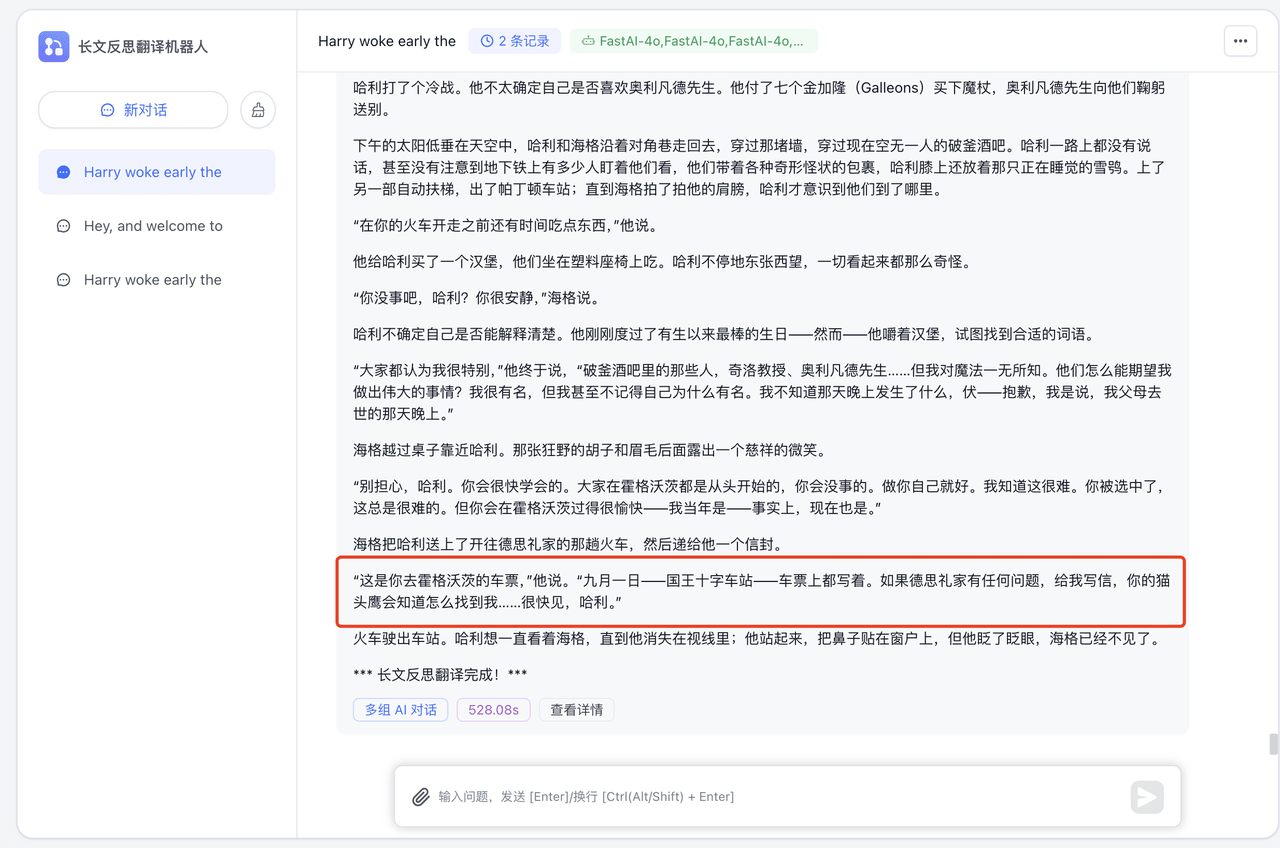Click the clear history broom icon
The image size is (1280, 848).
258,110
